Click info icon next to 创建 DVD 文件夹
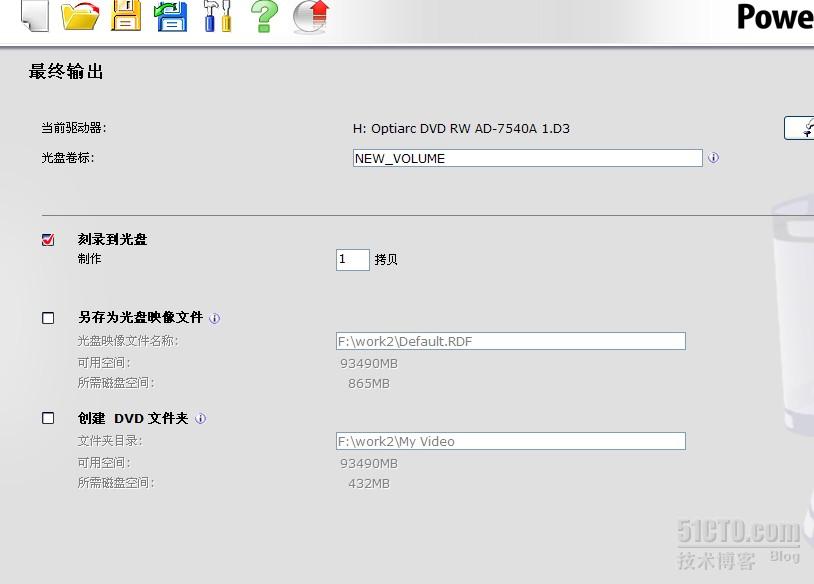814x584 pixels. point(200,418)
